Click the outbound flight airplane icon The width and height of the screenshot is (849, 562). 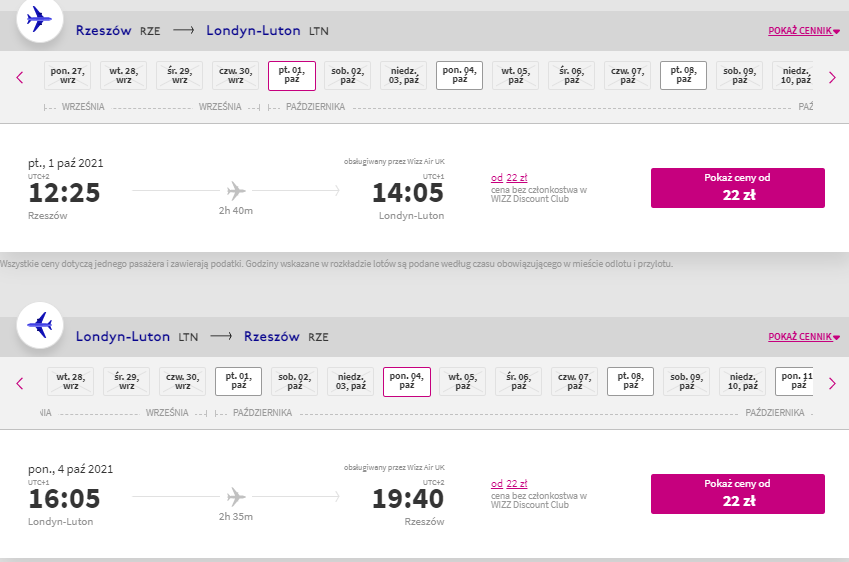(x=40, y=19)
